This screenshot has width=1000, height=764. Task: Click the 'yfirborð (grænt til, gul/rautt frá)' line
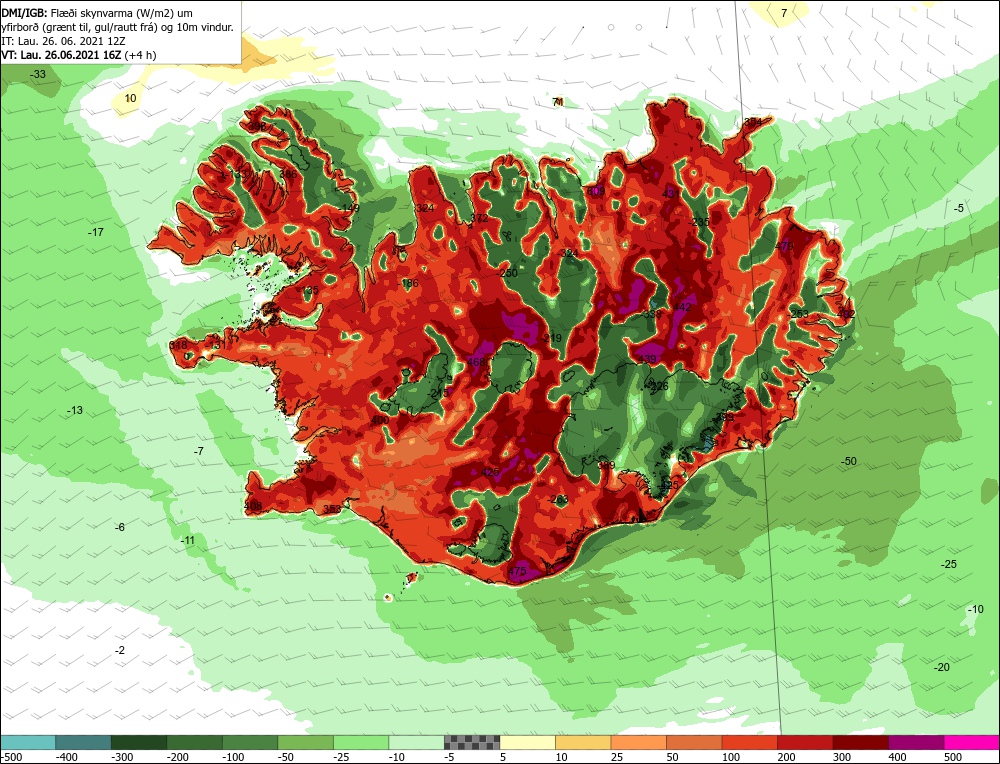(117, 27)
